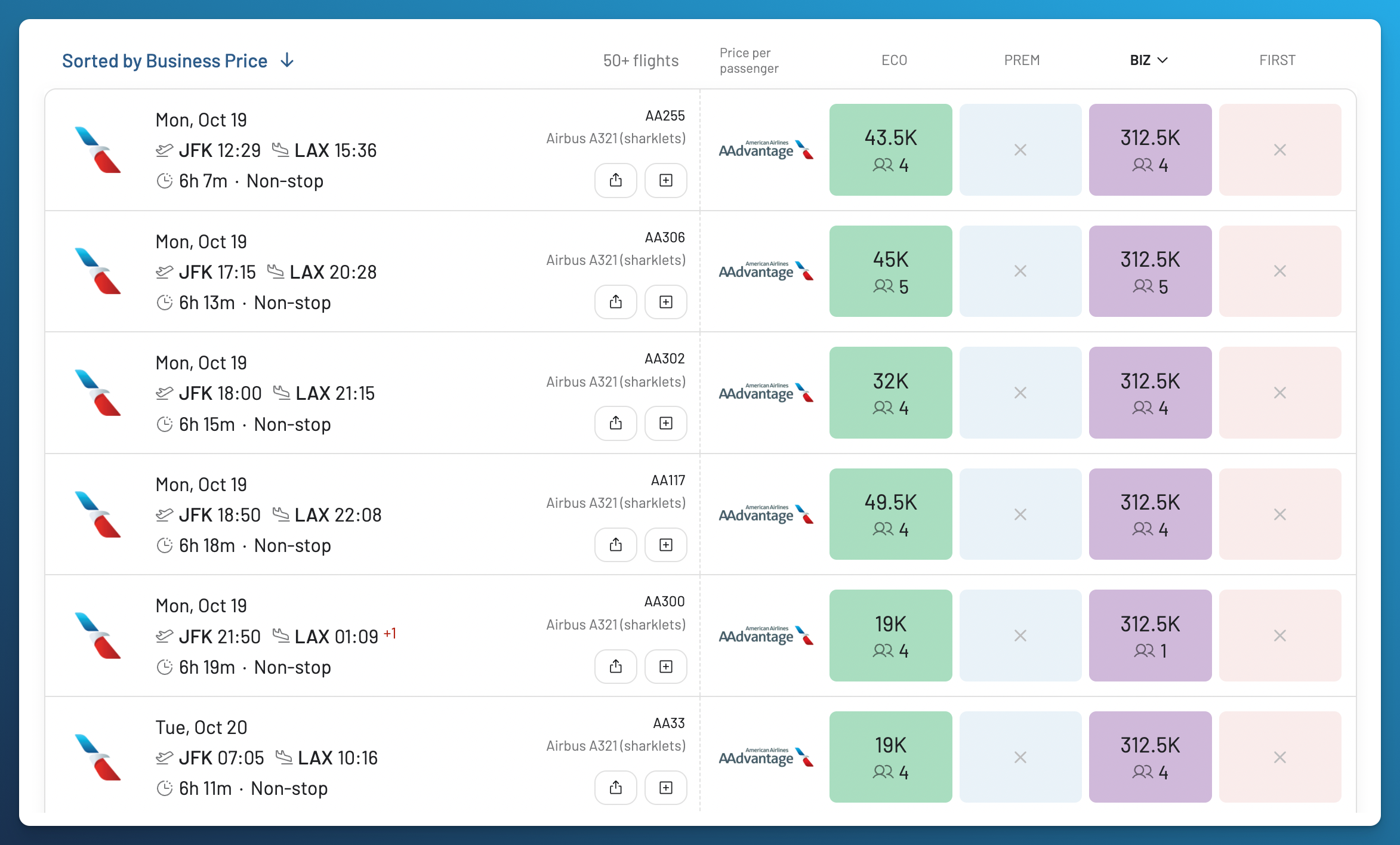
Task: Click unavailable first class cell for AA306
Action: (x=1280, y=271)
